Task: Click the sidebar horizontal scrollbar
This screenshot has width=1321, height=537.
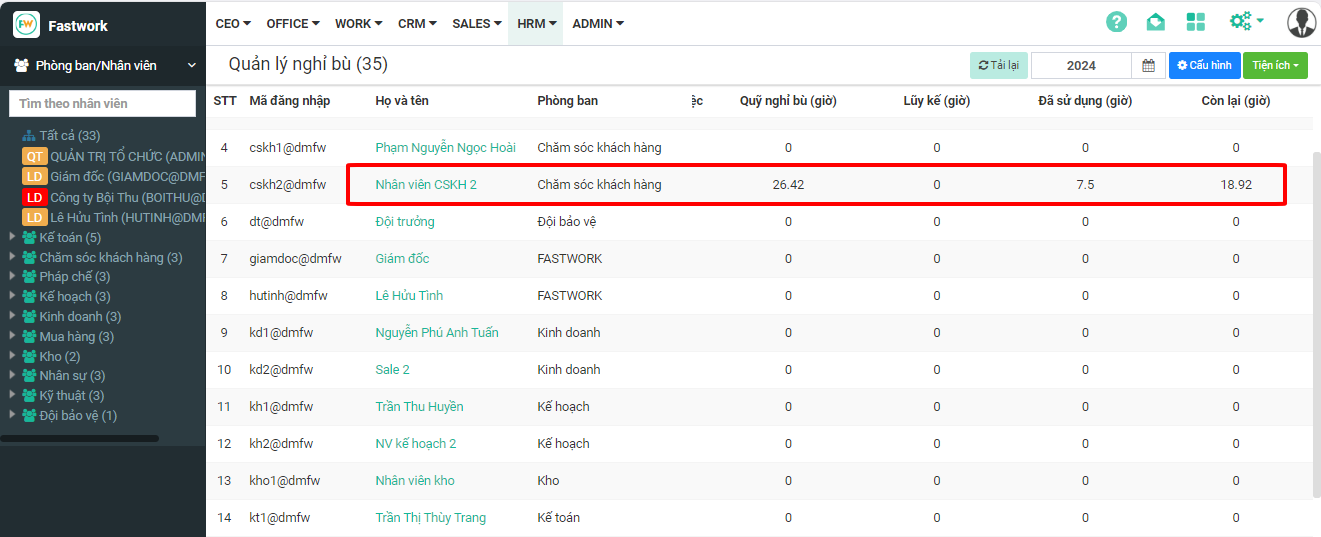Action: 80,438
